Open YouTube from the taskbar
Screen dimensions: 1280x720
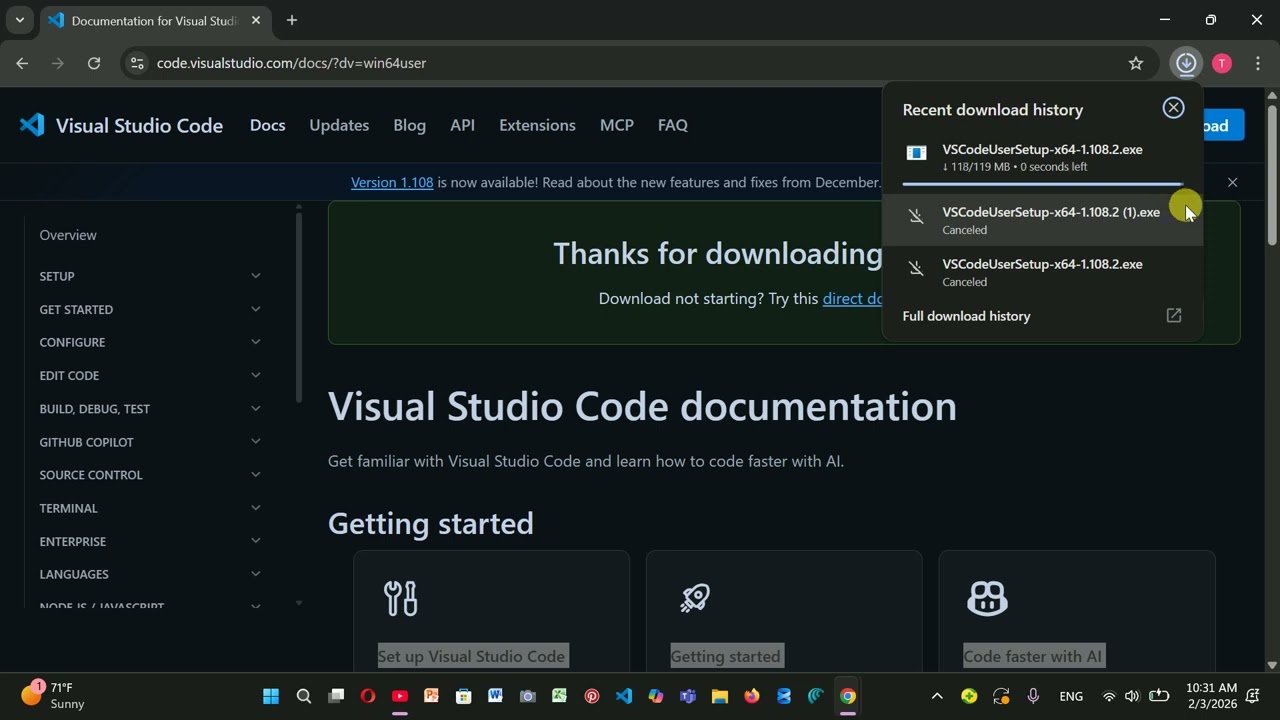coord(400,696)
